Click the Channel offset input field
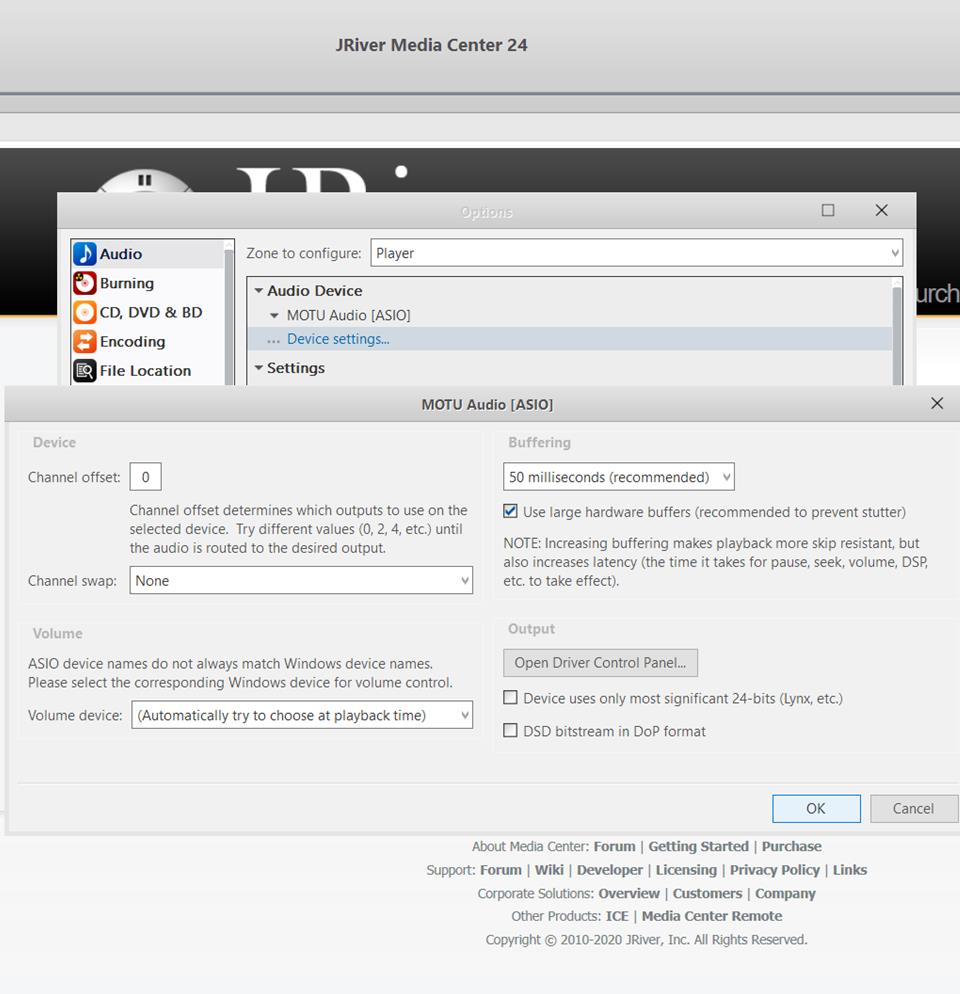 (x=145, y=477)
